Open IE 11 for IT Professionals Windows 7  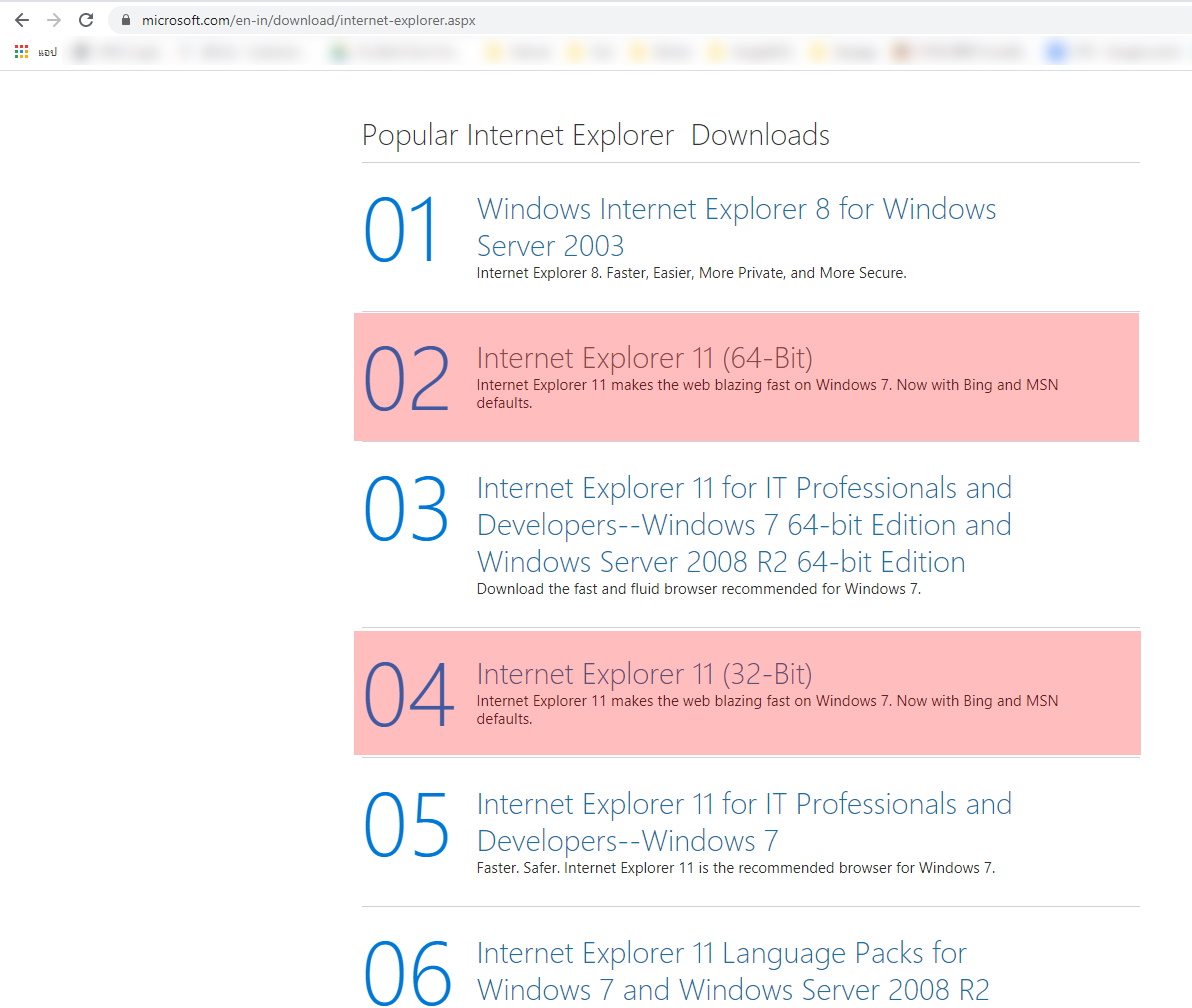744,822
